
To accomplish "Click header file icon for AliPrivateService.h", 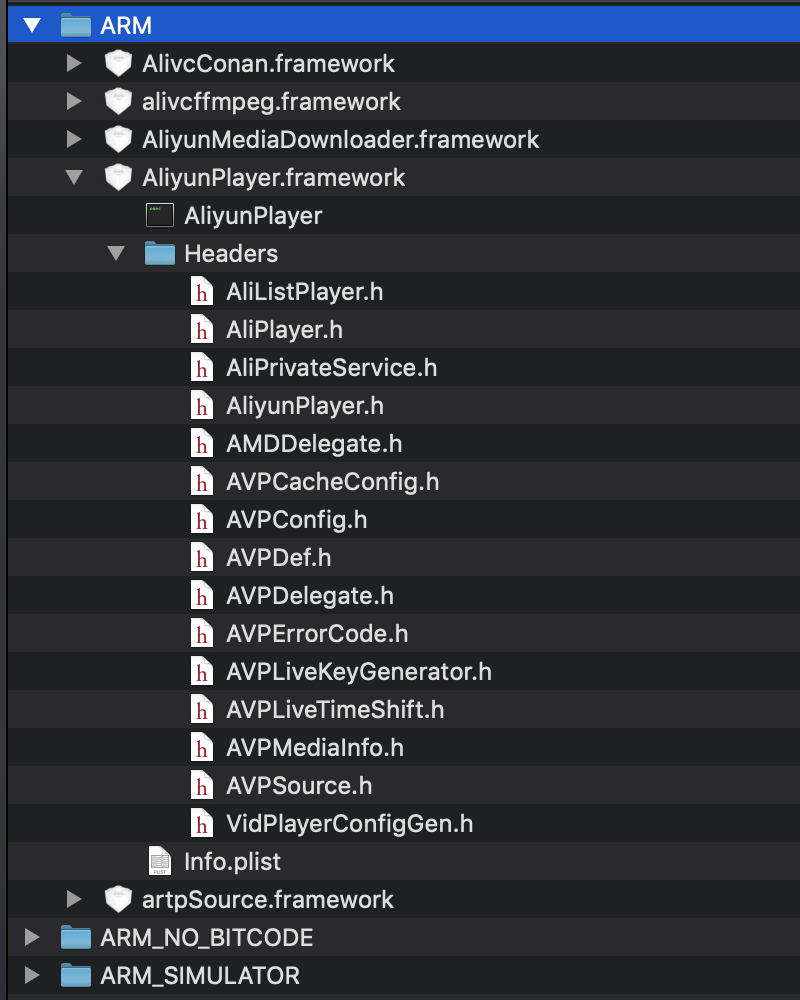I will click(202, 367).
